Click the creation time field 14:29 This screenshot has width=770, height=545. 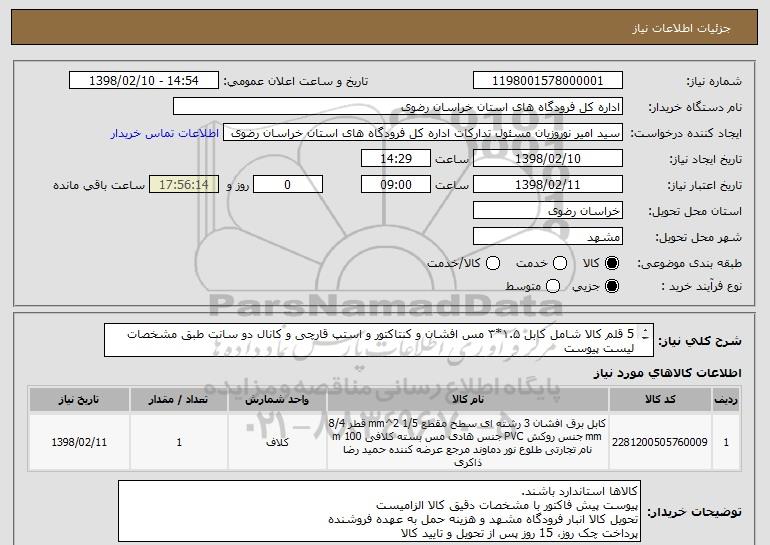point(396,159)
